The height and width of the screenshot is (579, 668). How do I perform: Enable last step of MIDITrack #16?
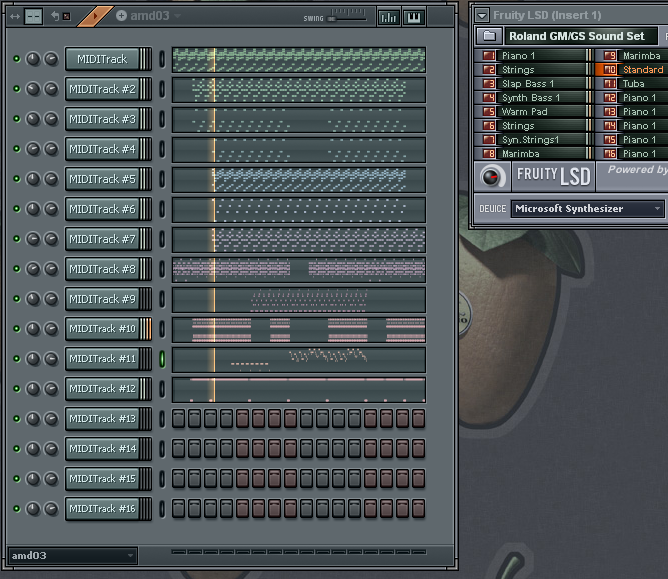[418, 509]
